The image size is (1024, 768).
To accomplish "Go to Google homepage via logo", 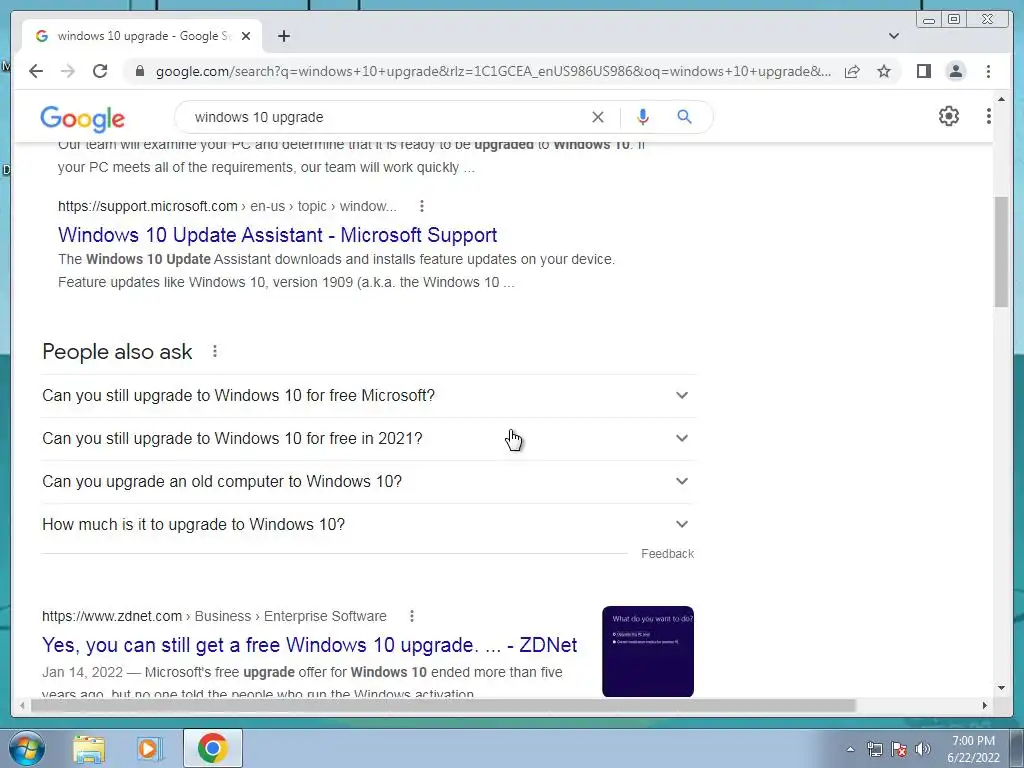I will [x=82, y=118].
